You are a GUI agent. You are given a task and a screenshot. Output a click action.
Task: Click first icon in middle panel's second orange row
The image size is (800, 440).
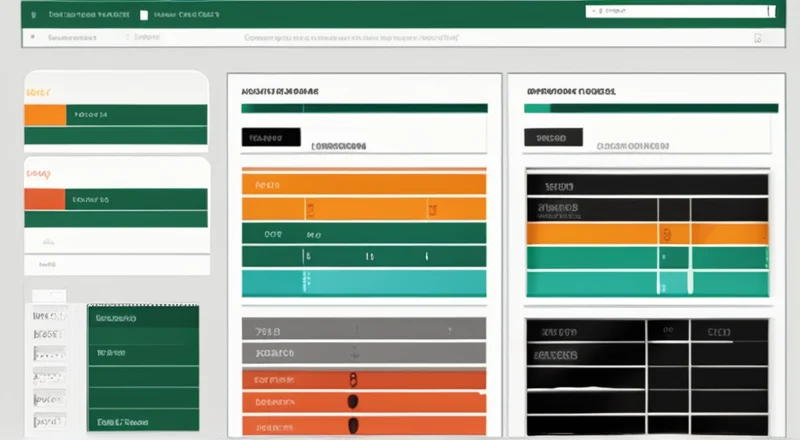[310, 209]
